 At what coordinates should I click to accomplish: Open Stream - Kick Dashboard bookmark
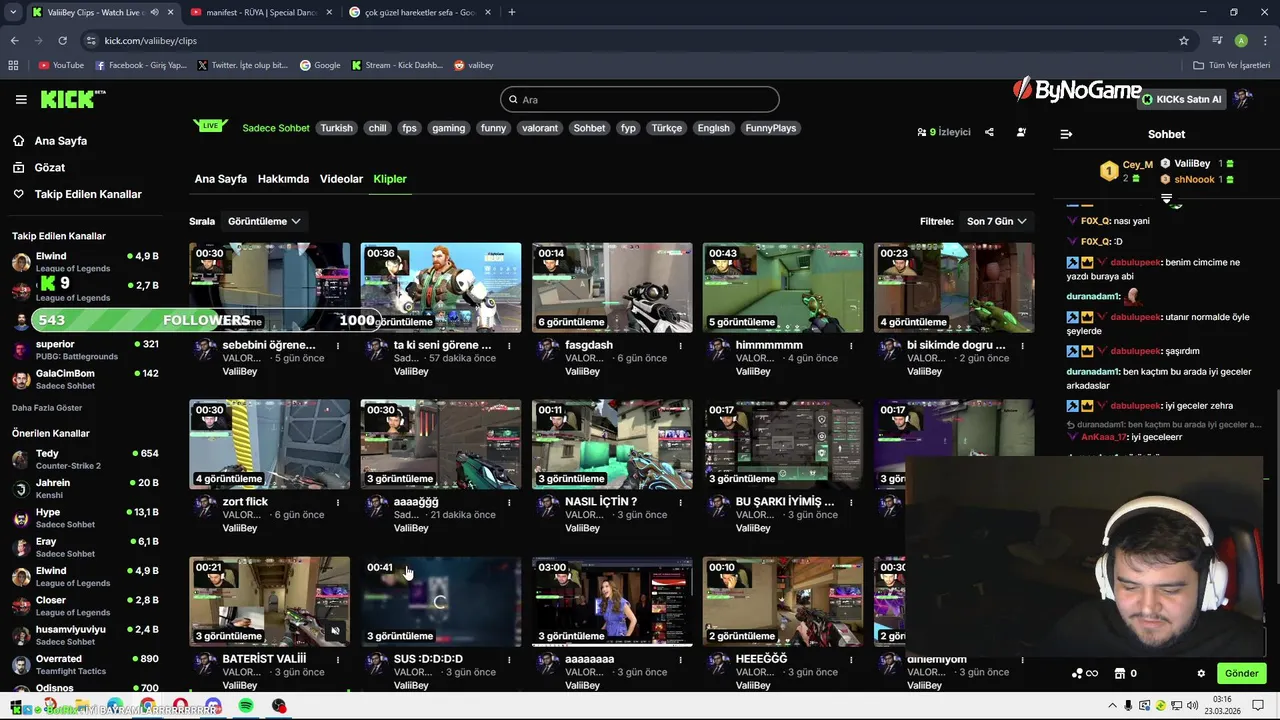[x=397, y=65]
